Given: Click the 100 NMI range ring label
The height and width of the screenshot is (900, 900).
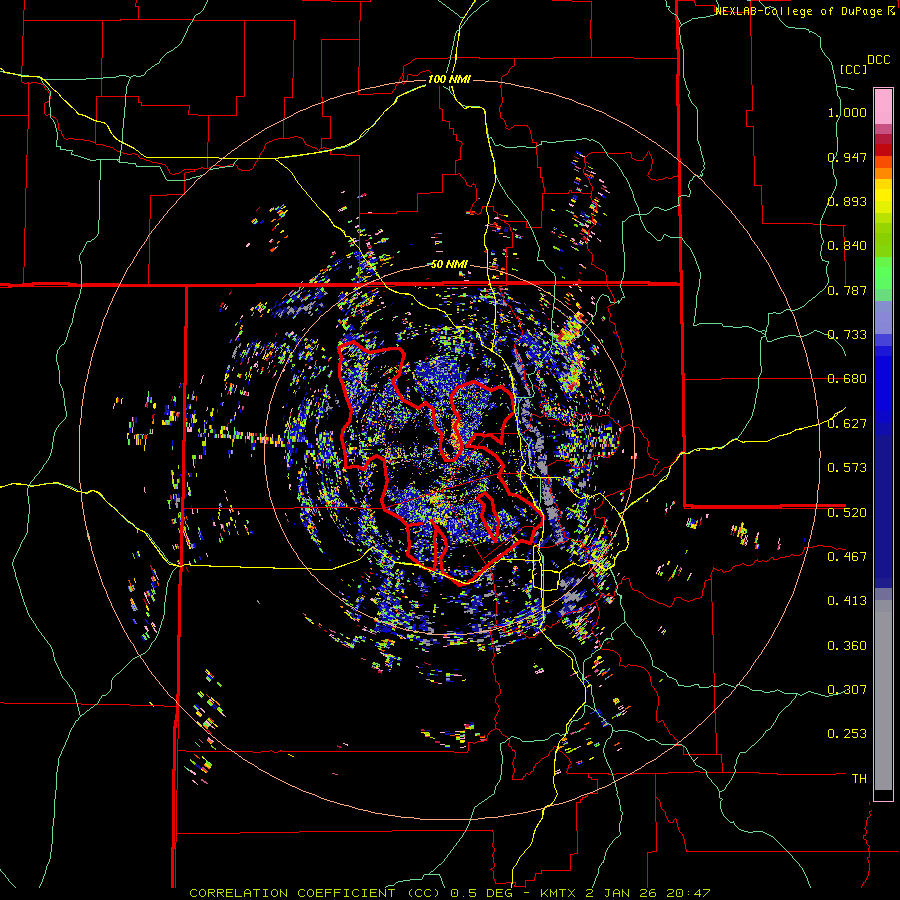Looking at the screenshot, I should point(449,79).
